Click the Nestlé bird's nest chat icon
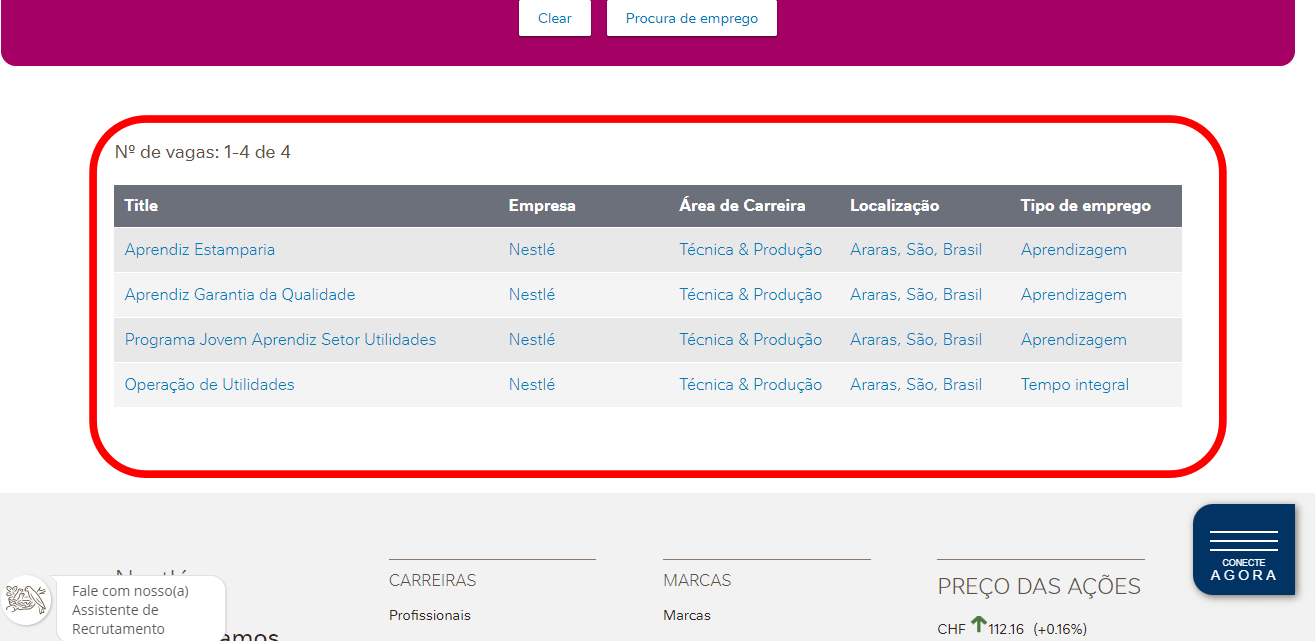 [25, 600]
